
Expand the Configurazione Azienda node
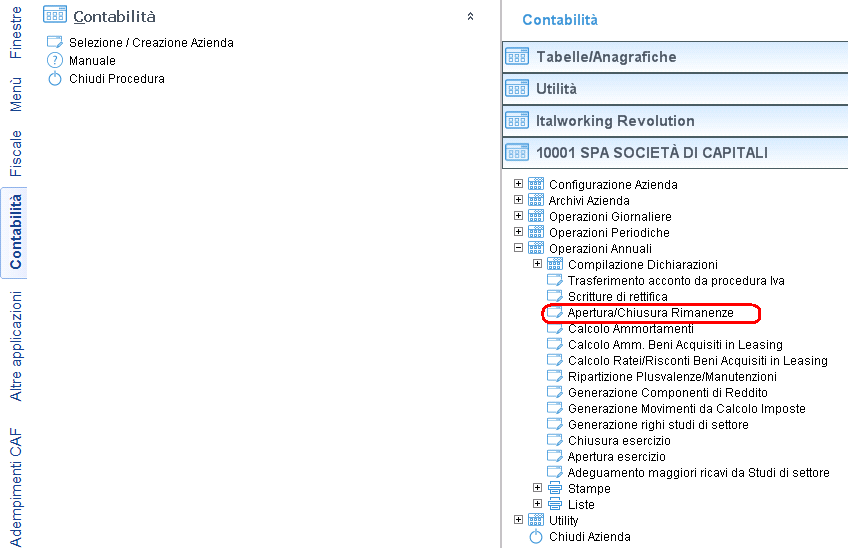(x=518, y=184)
